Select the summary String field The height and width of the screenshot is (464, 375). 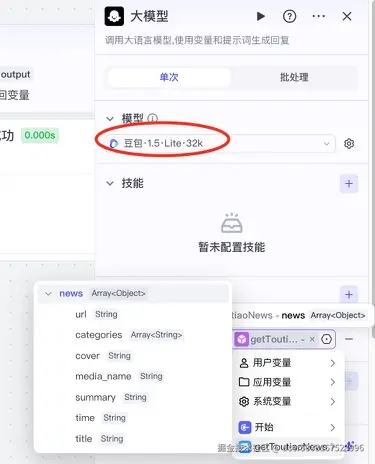133,397
